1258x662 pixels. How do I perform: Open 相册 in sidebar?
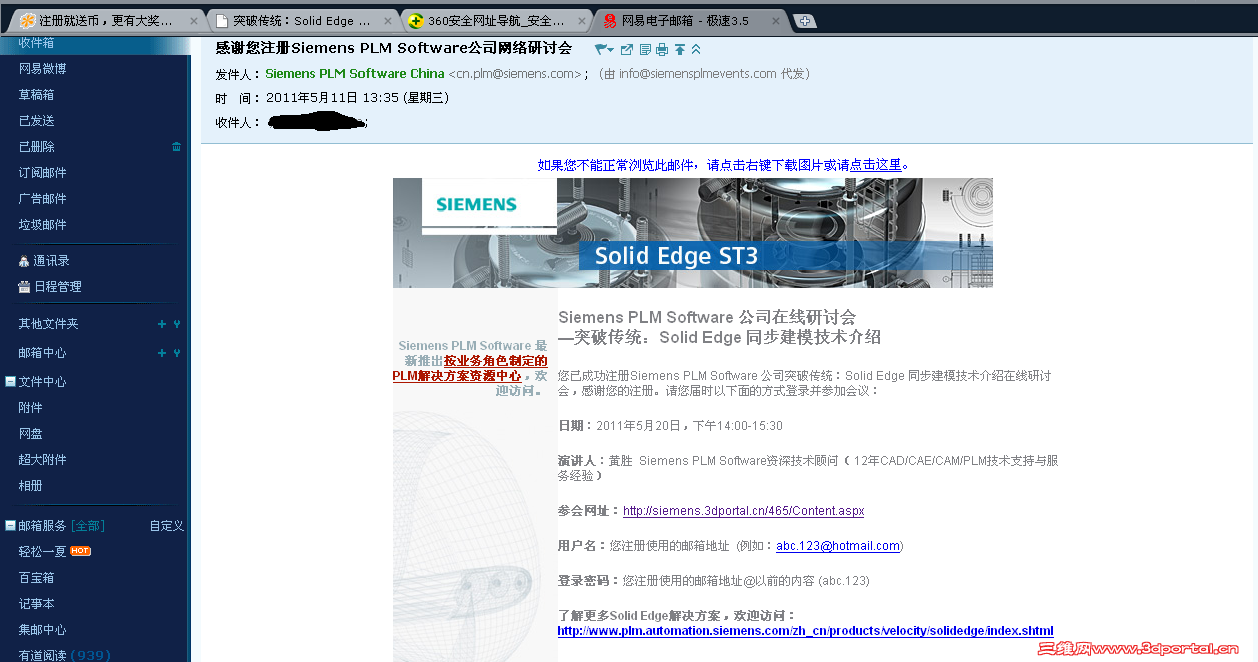(x=30, y=486)
